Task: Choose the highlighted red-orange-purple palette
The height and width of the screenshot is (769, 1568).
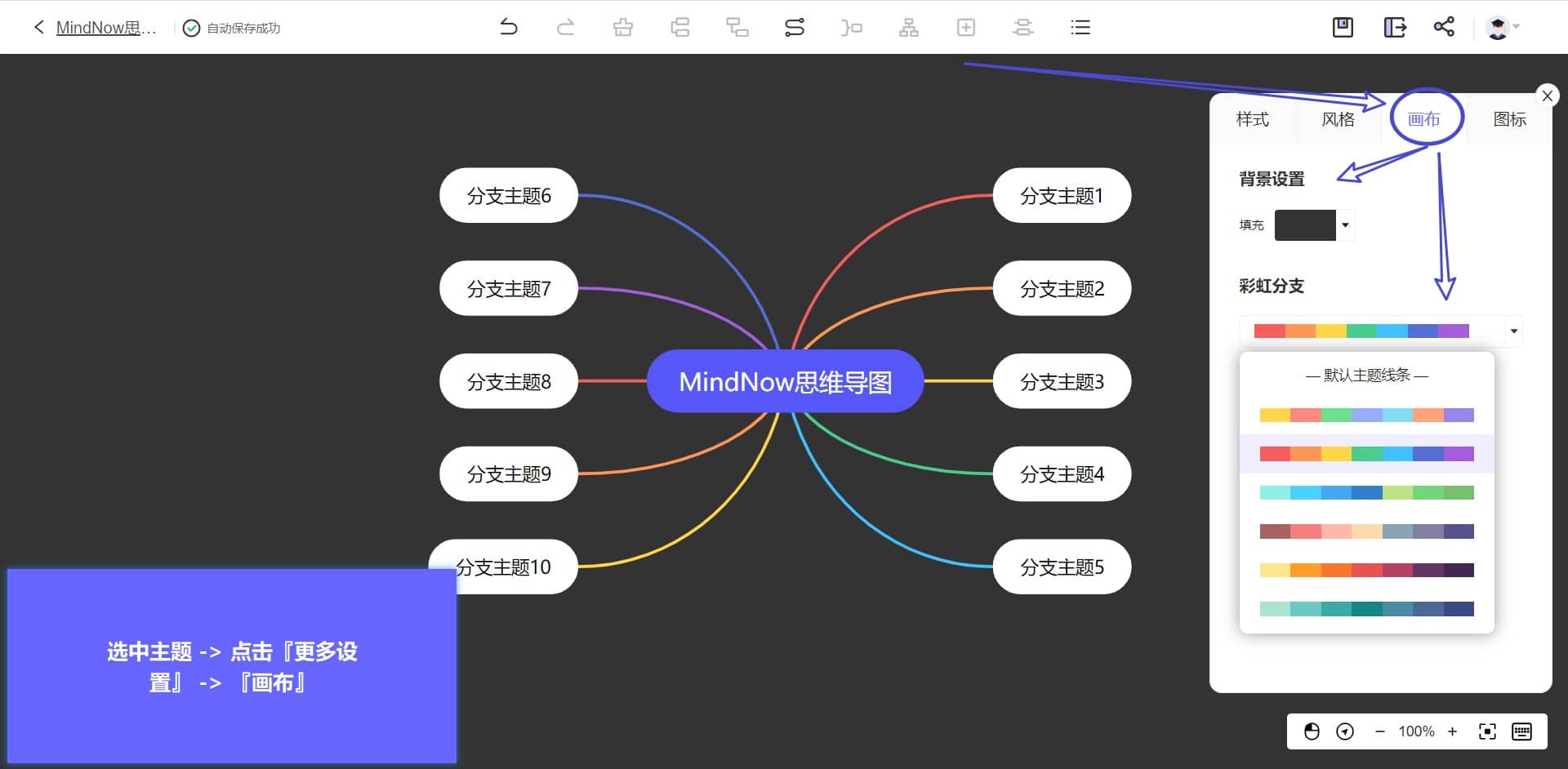Action: [1366, 454]
